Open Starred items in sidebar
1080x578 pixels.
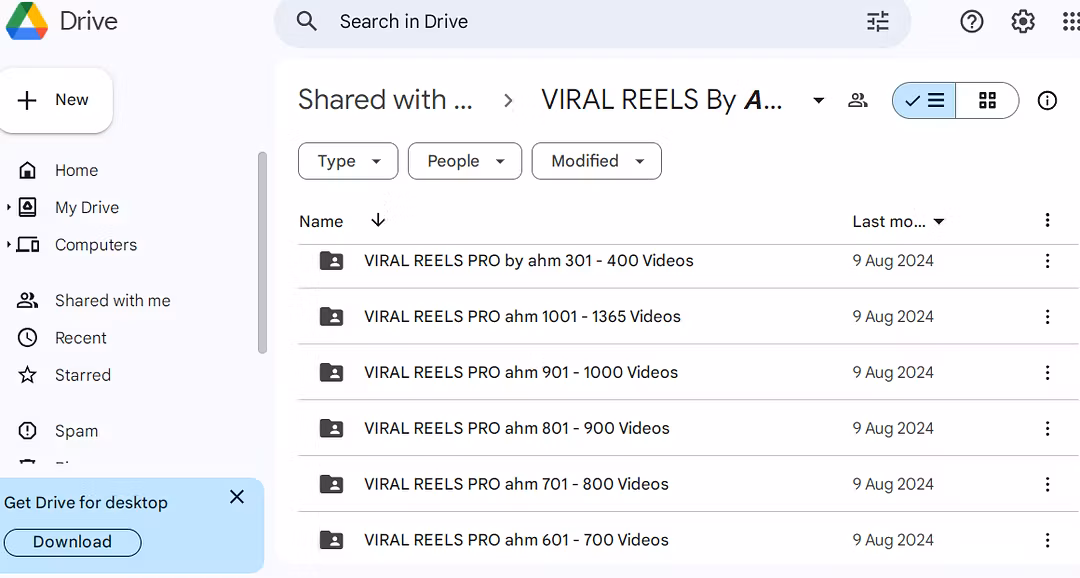(82, 376)
